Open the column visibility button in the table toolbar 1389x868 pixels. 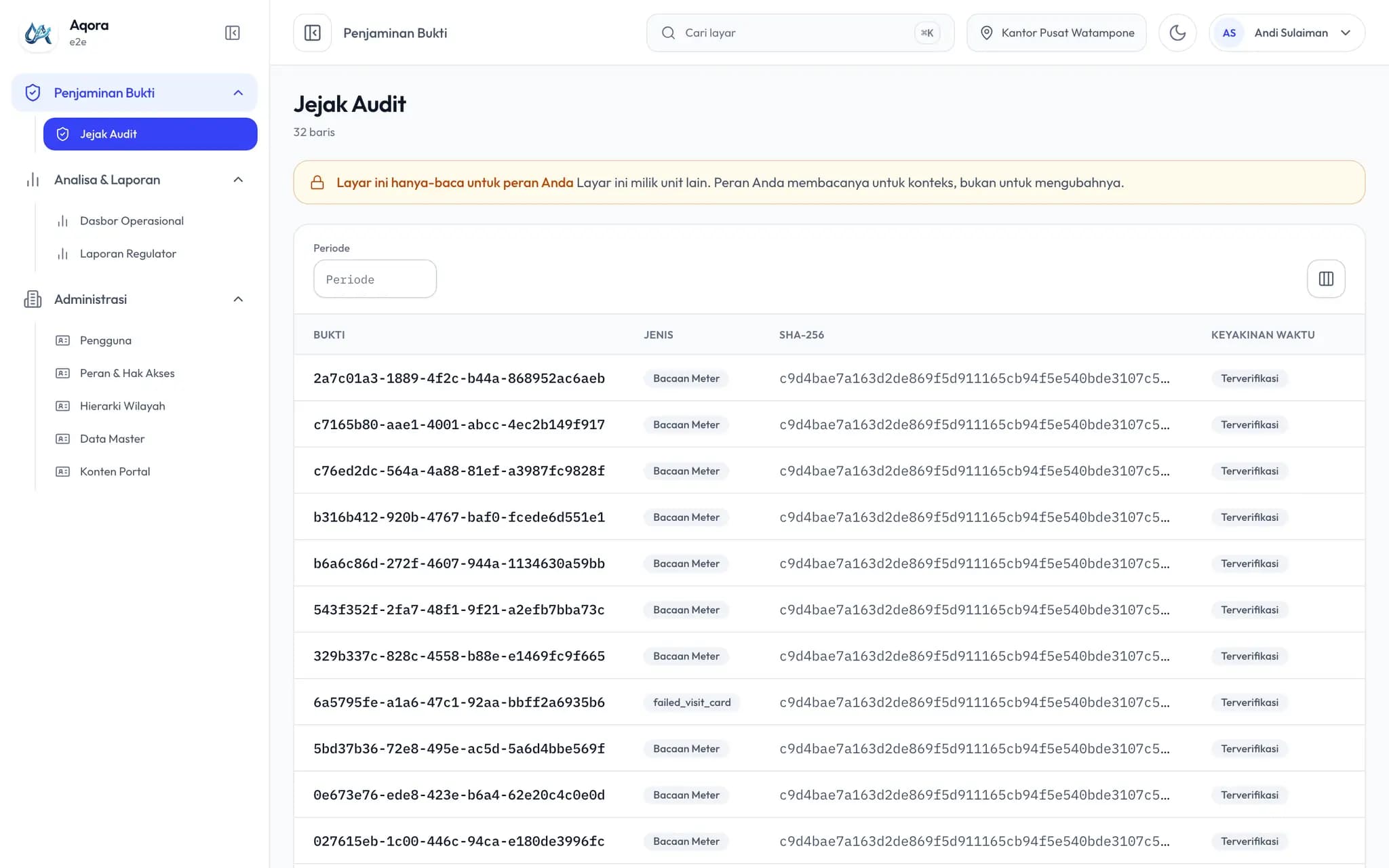click(x=1326, y=279)
